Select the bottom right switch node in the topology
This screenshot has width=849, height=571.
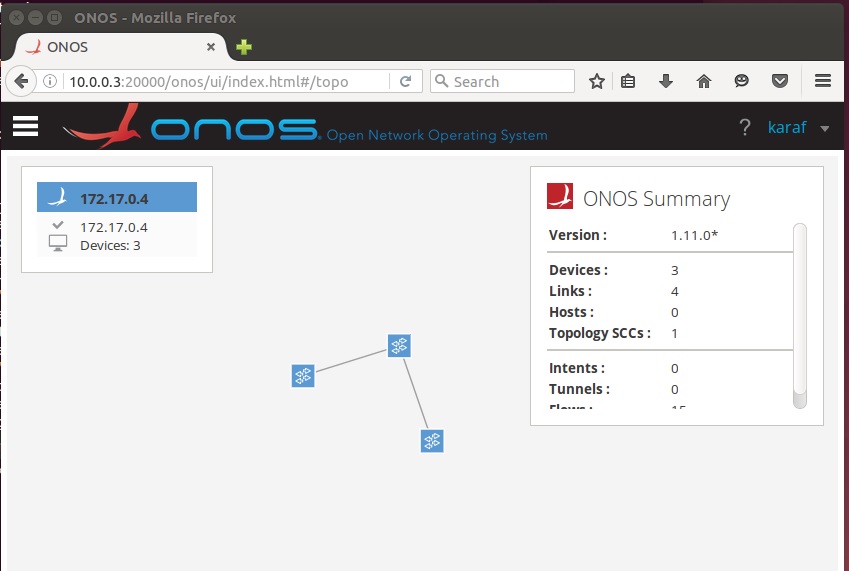point(432,441)
